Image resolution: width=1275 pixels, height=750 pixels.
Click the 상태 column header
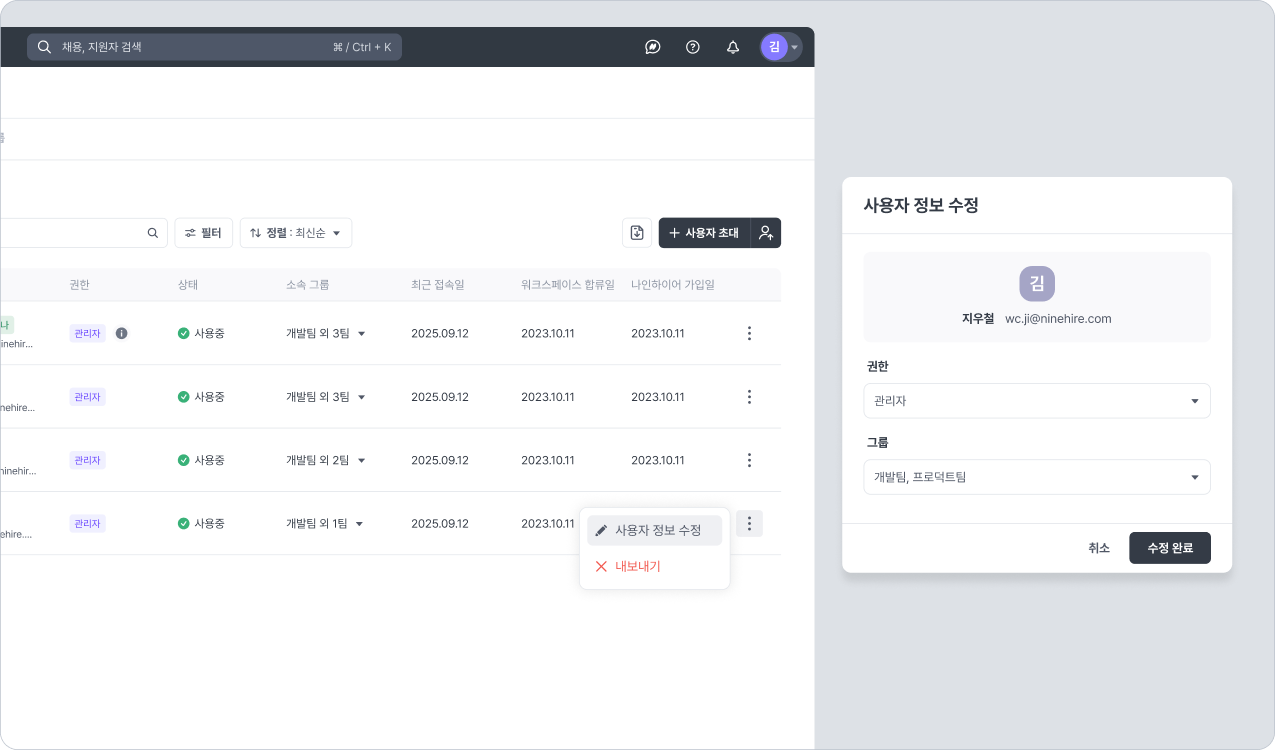click(x=188, y=285)
